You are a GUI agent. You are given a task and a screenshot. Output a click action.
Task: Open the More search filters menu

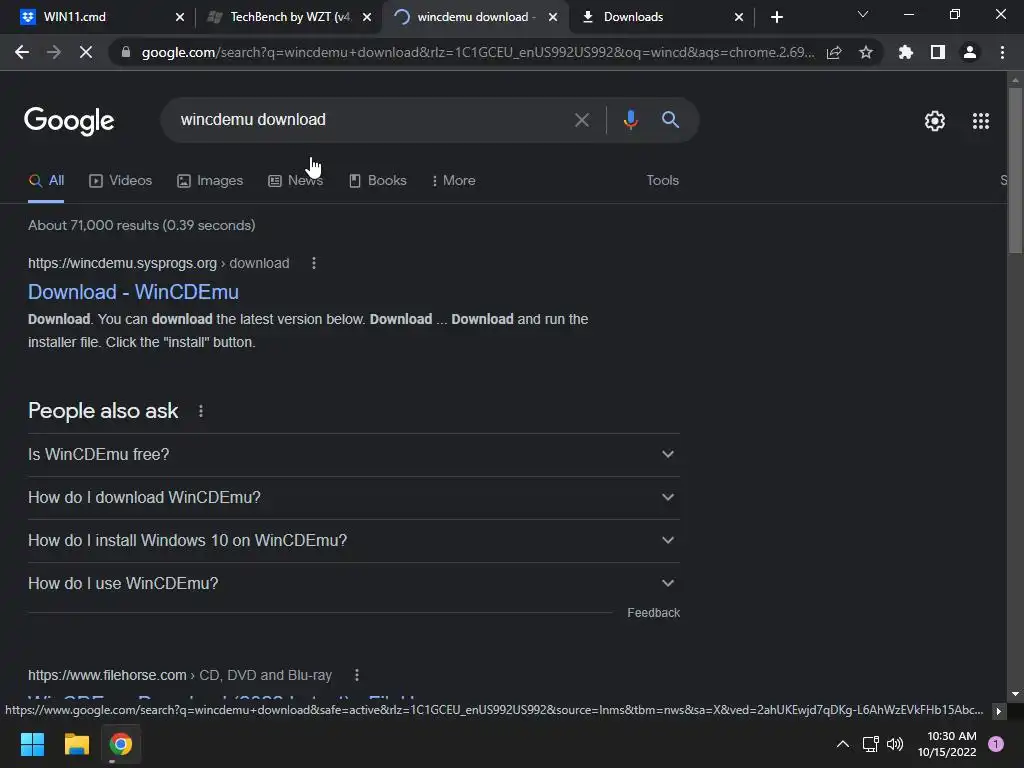(453, 181)
